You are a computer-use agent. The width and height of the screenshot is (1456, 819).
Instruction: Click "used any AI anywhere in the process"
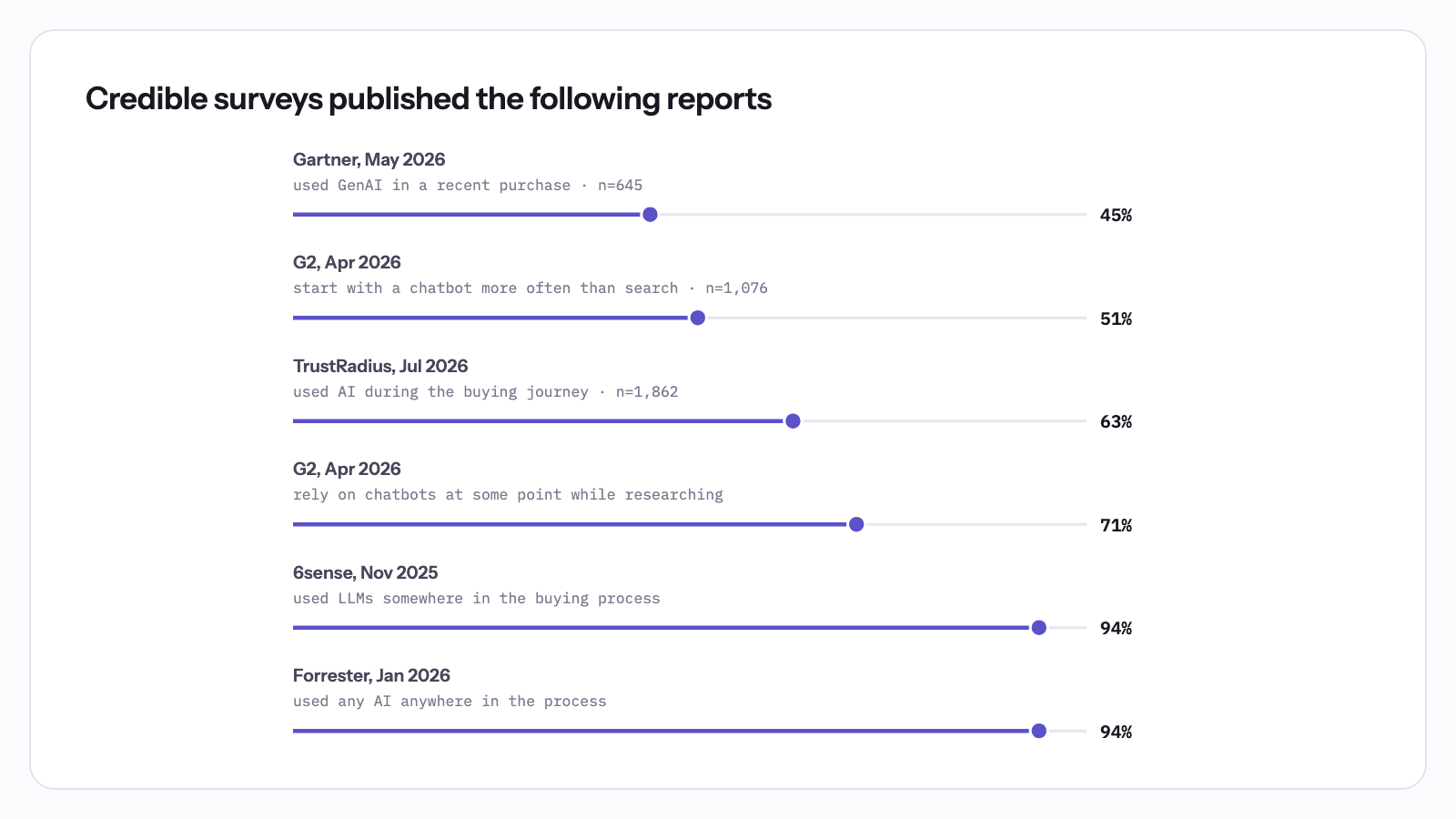point(450,702)
